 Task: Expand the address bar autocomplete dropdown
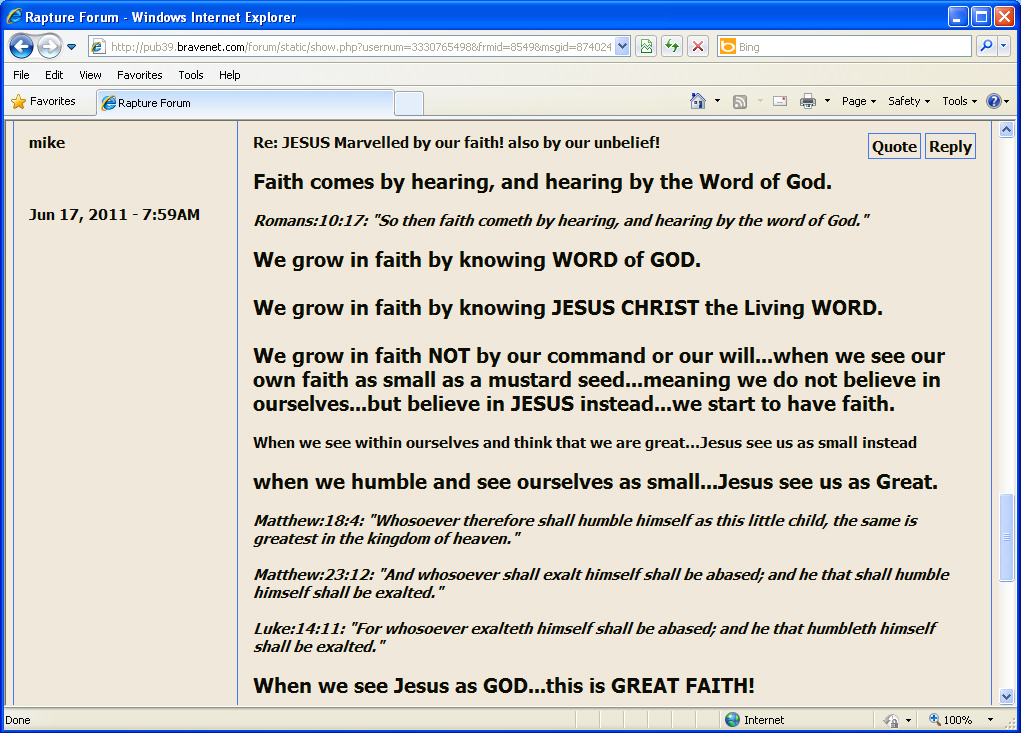622,47
